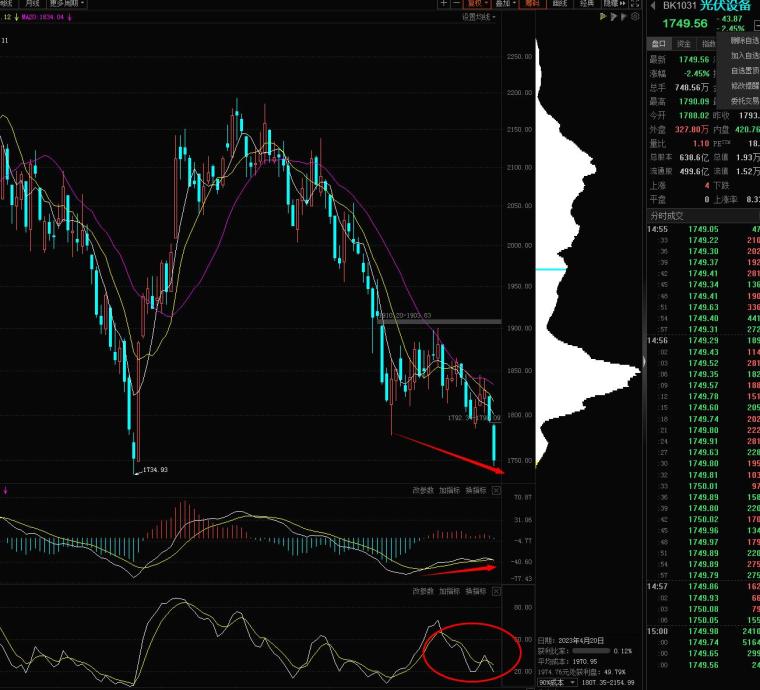760x690 pixels.
Task: Select the 资金 tab in quote panel
Action: coord(684,44)
